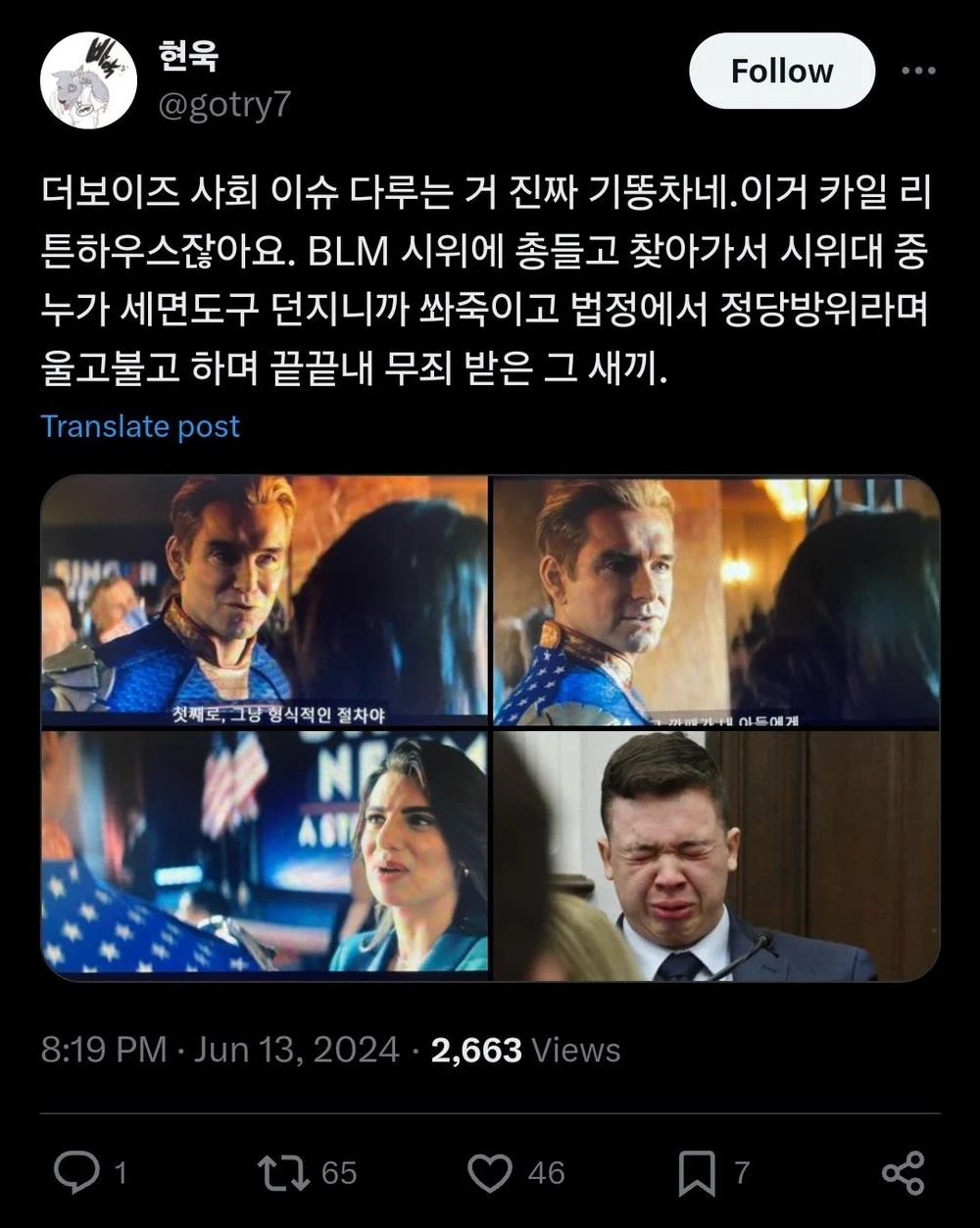View the top-left image with Korean subtitle
Viewport: 980px width, 1228px height.
tap(265, 601)
